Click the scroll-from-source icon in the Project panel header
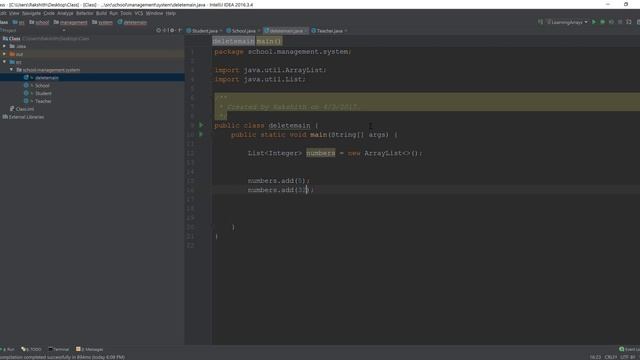This screenshot has width=640, height=360. tap(159, 30)
